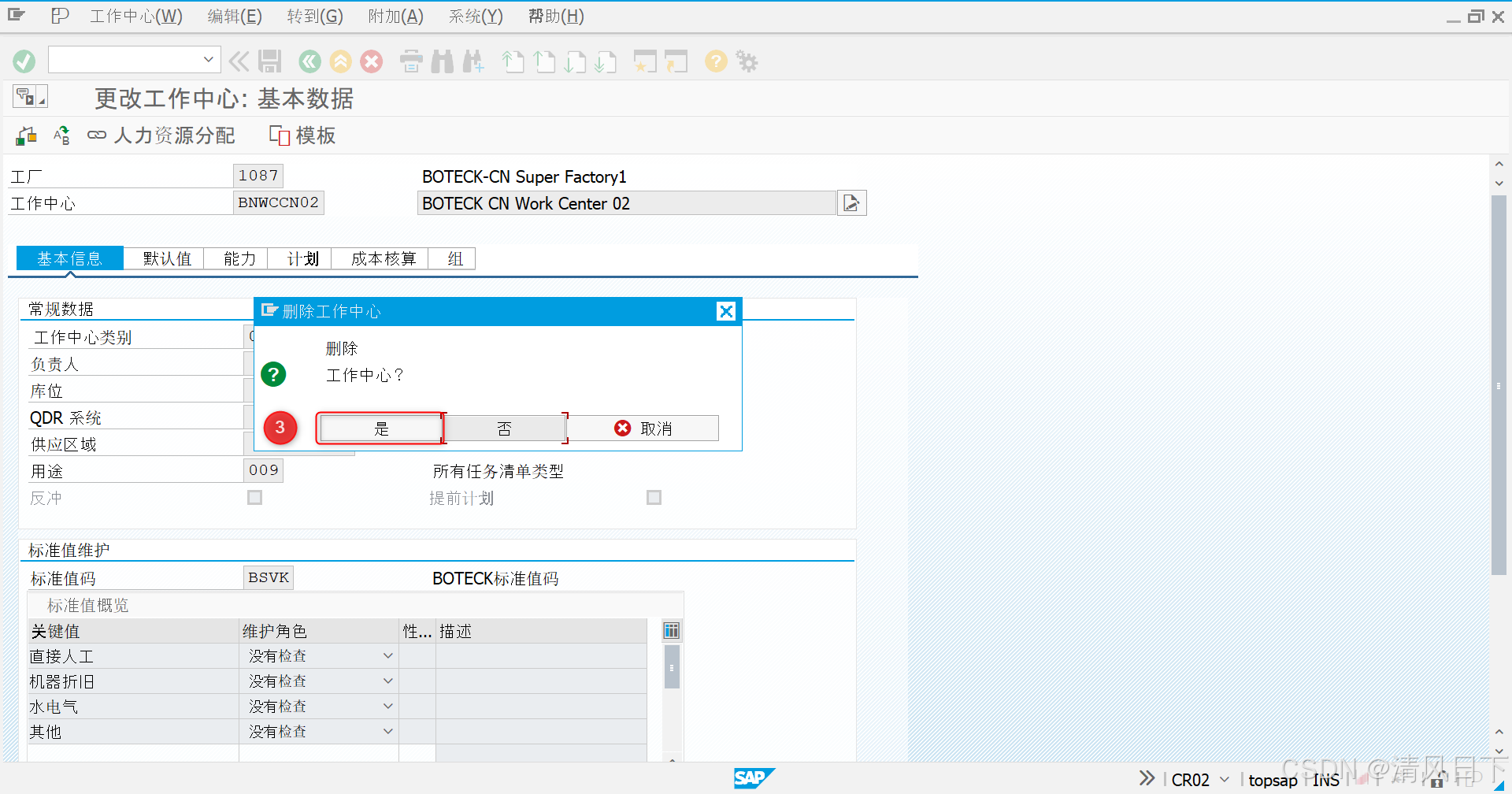The width and height of the screenshot is (1512, 794).
Task: Open the 帮助(H) menu
Action: click(x=556, y=16)
